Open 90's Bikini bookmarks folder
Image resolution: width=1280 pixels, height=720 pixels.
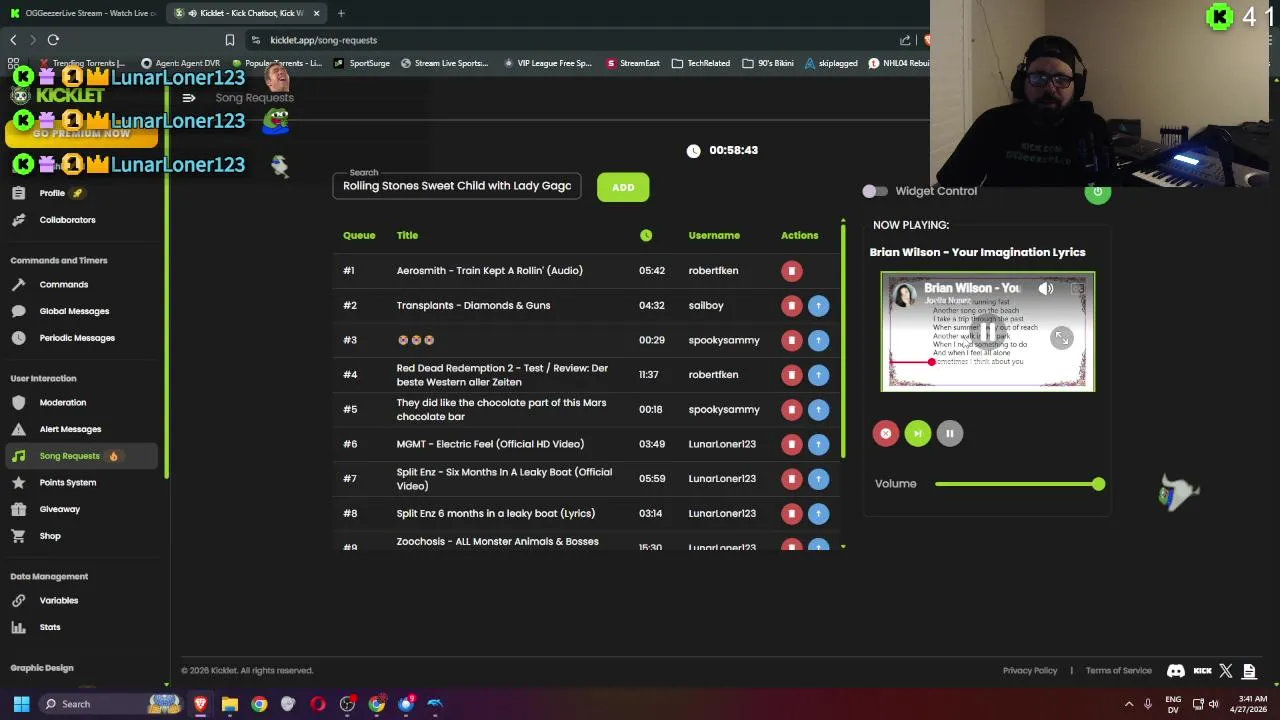click(768, 63)
